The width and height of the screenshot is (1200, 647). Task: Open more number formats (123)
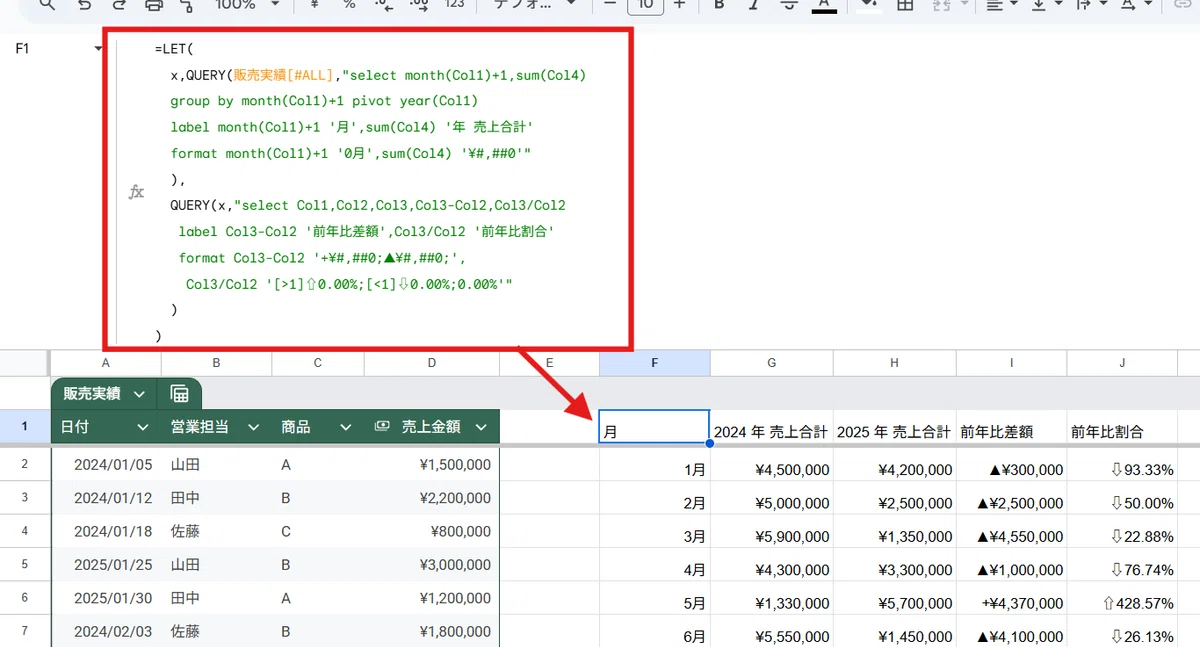coord(454,5)
